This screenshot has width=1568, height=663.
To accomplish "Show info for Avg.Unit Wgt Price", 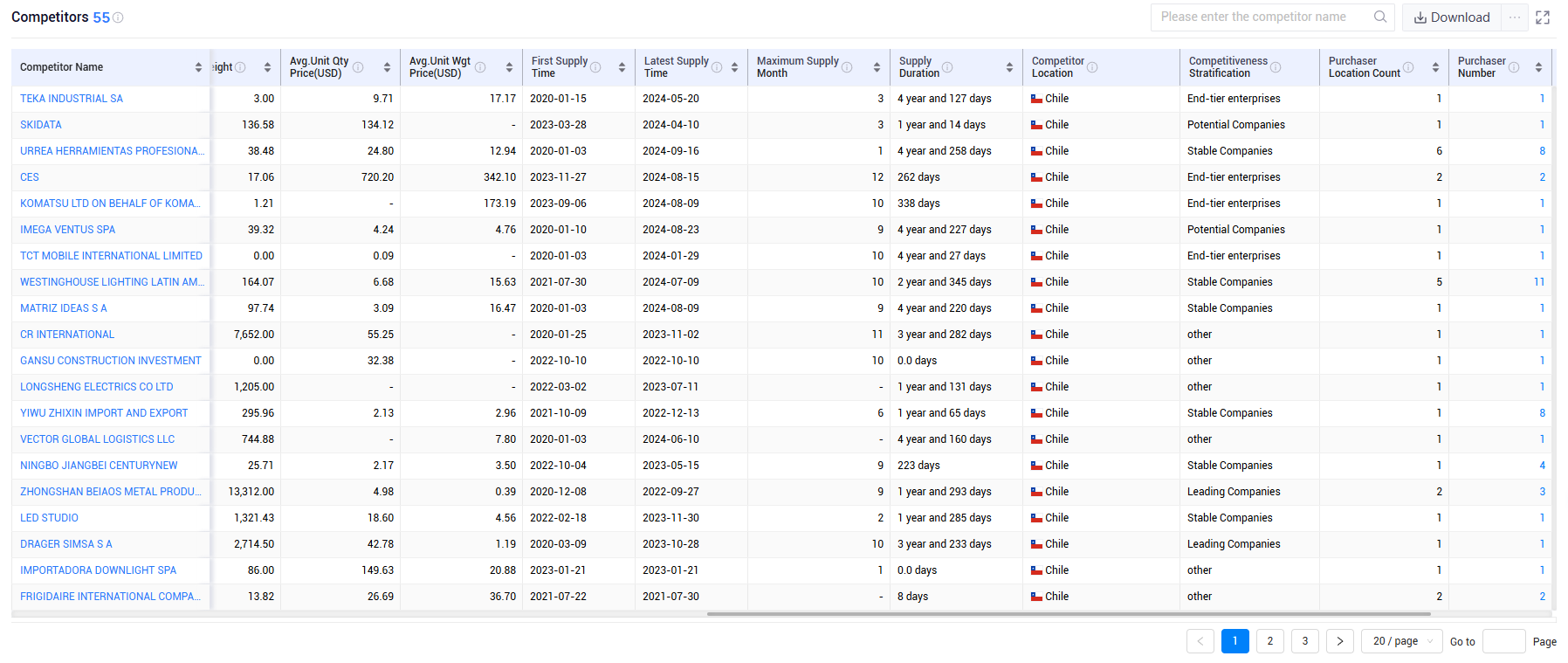I will click(480, 67).
